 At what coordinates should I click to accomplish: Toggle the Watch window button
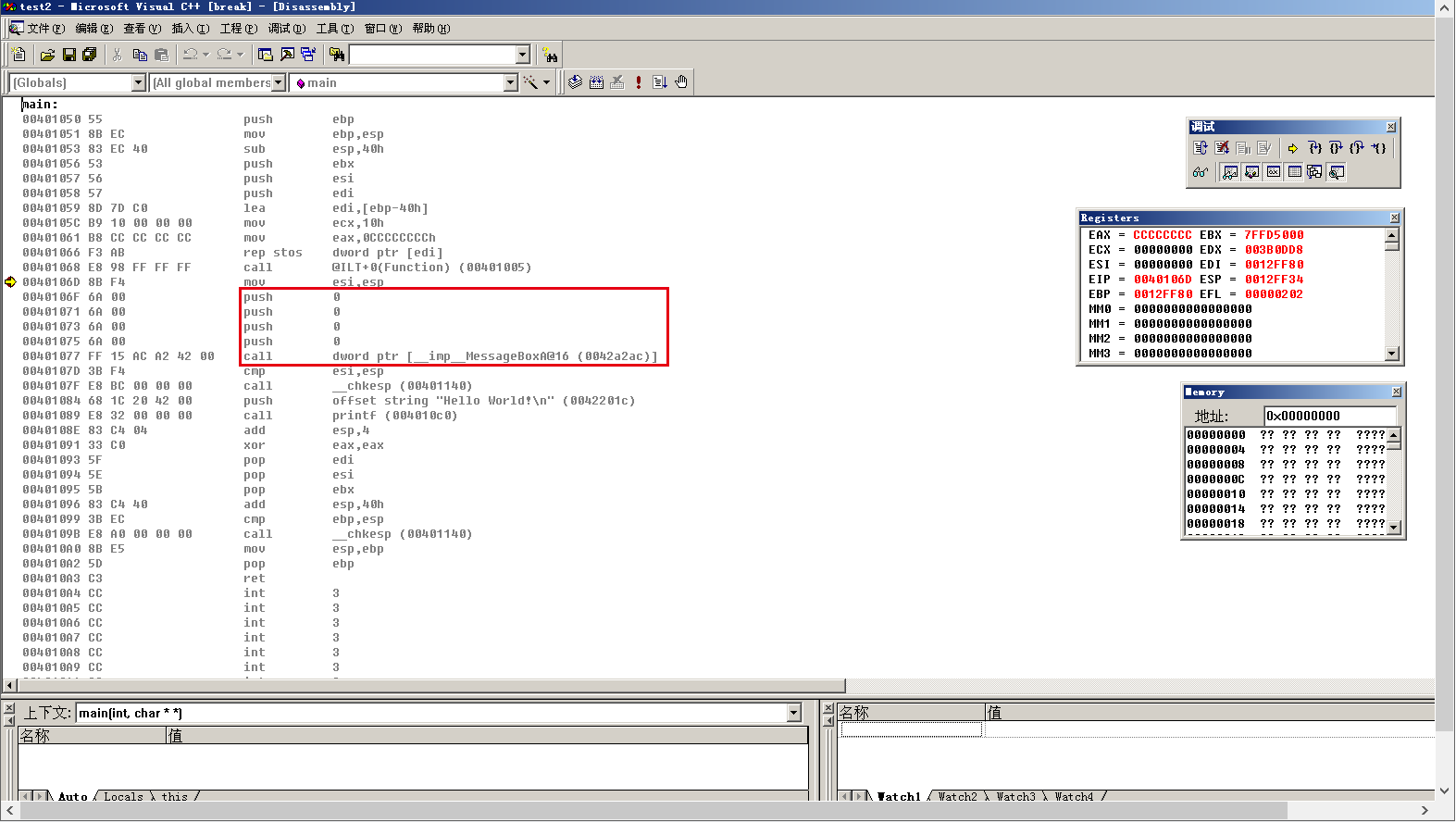pyautogui.click(x=1229, y=172)
